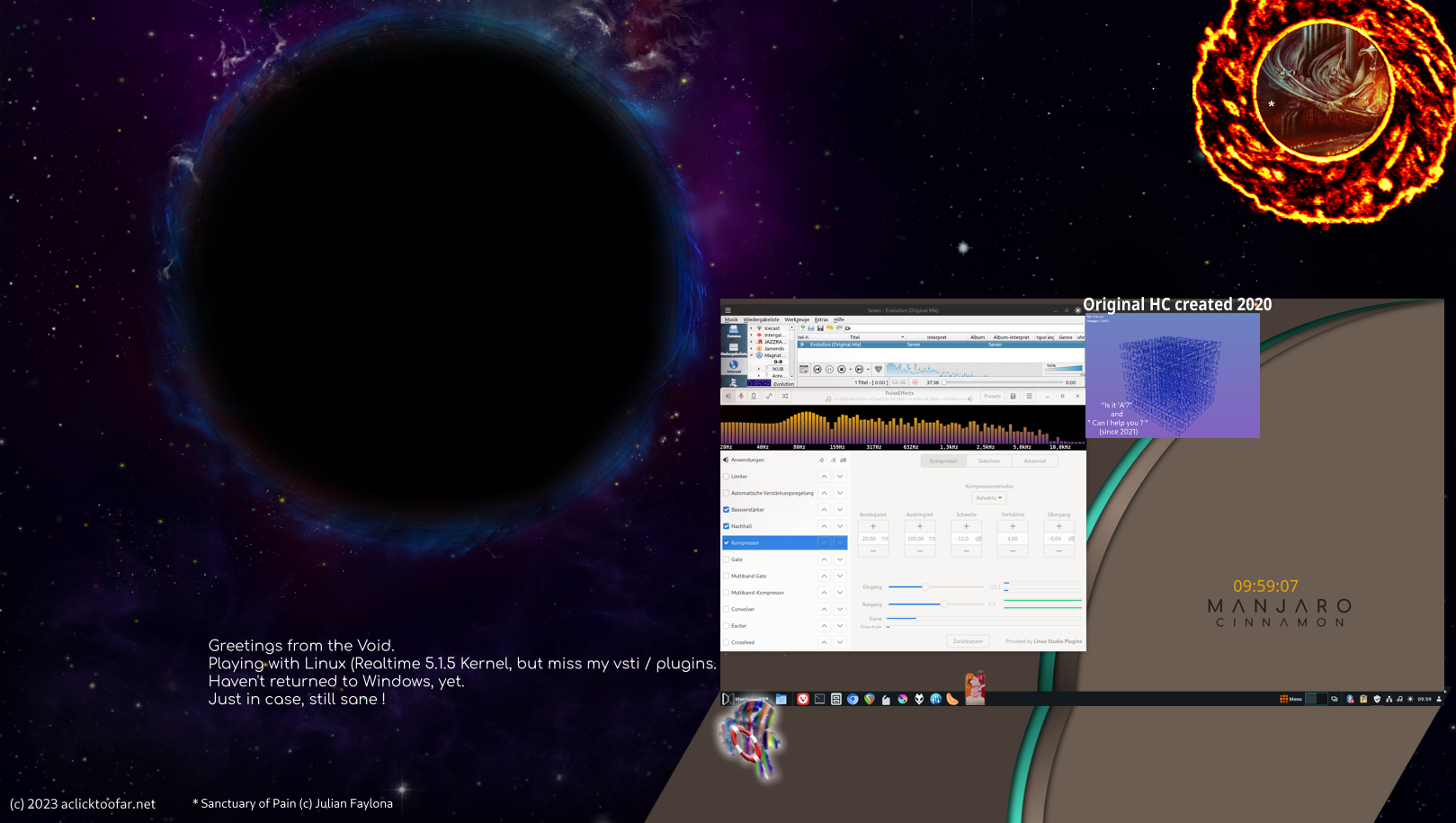The width and height of the screenshot is (1456, 823).
Task: Collapse the Magnatune tree entry
Action: tap(751, 355)
